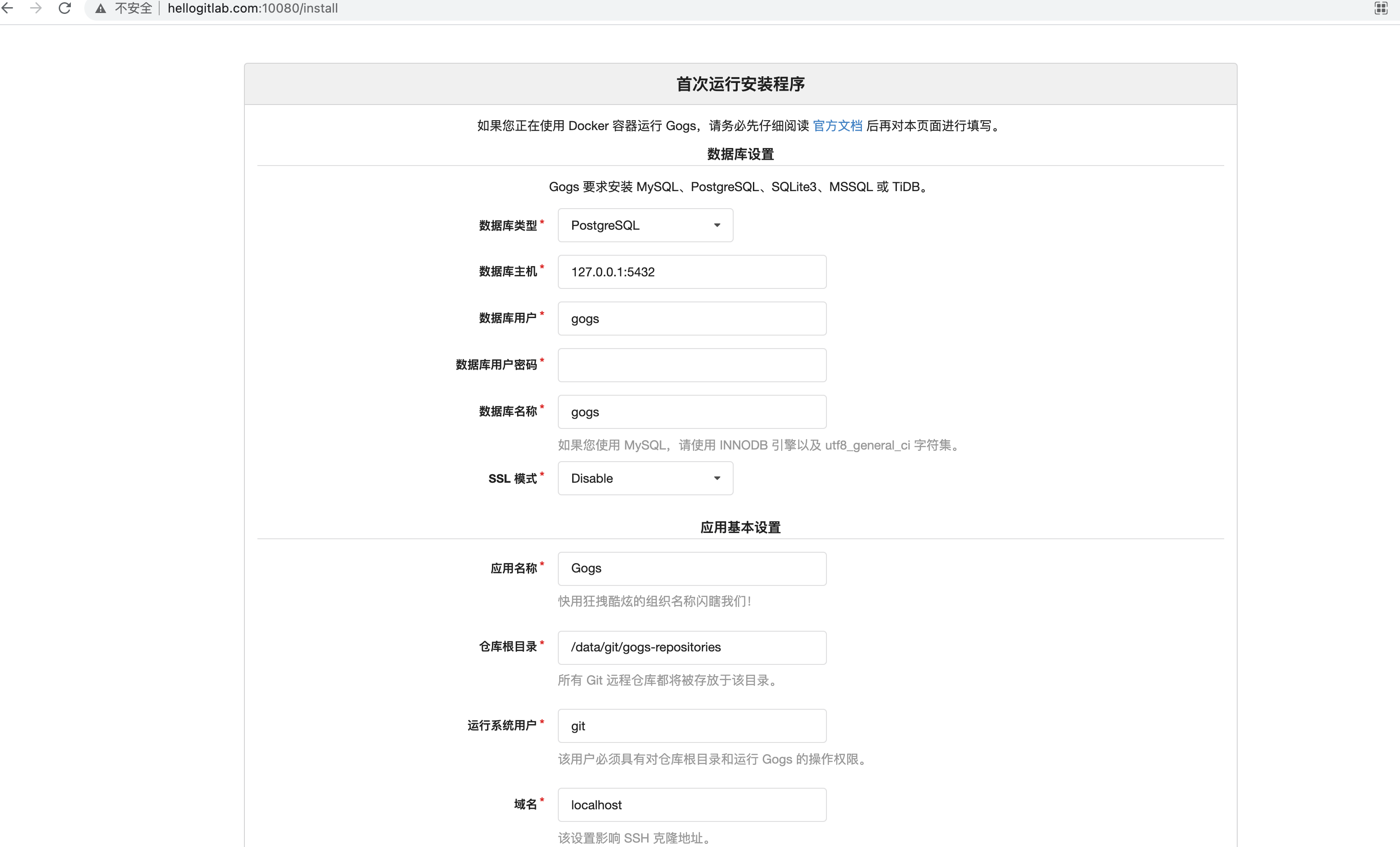This screenshot has height=847, width=1400.
Task: Click the 数据库用户密码 label
Action: [x=496, y=365]
